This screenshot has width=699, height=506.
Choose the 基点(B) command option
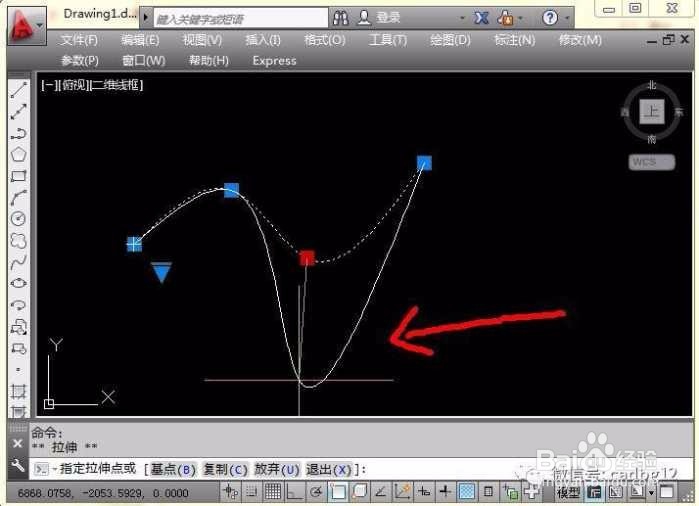[173, 469]
